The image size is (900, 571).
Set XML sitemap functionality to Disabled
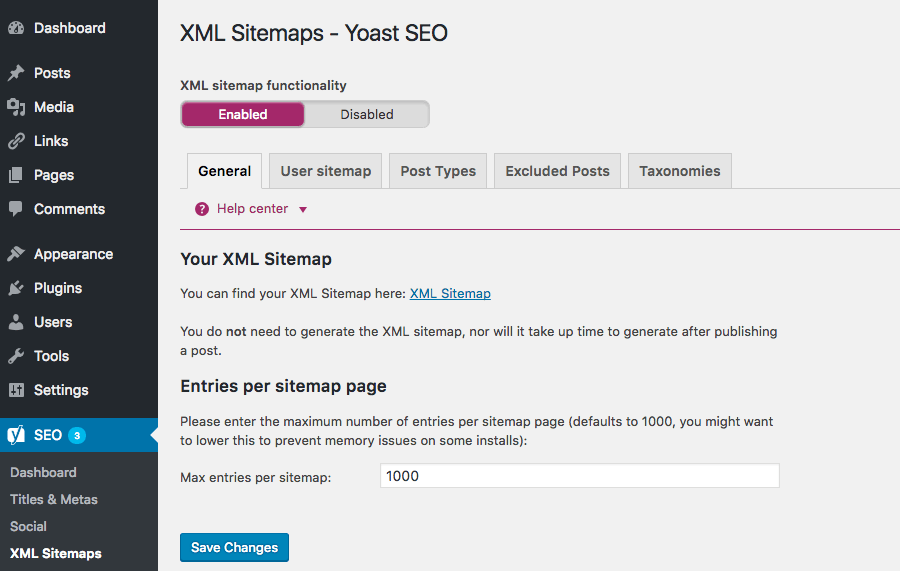[367, 114]
